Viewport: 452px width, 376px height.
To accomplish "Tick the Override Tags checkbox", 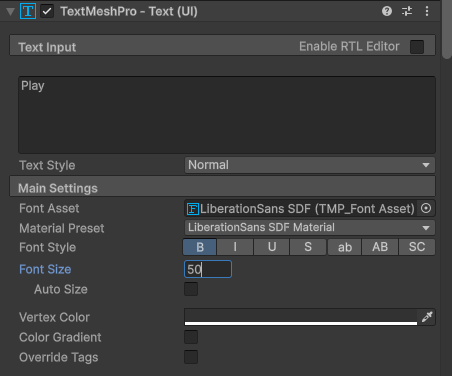I will [x=191, y=357].
